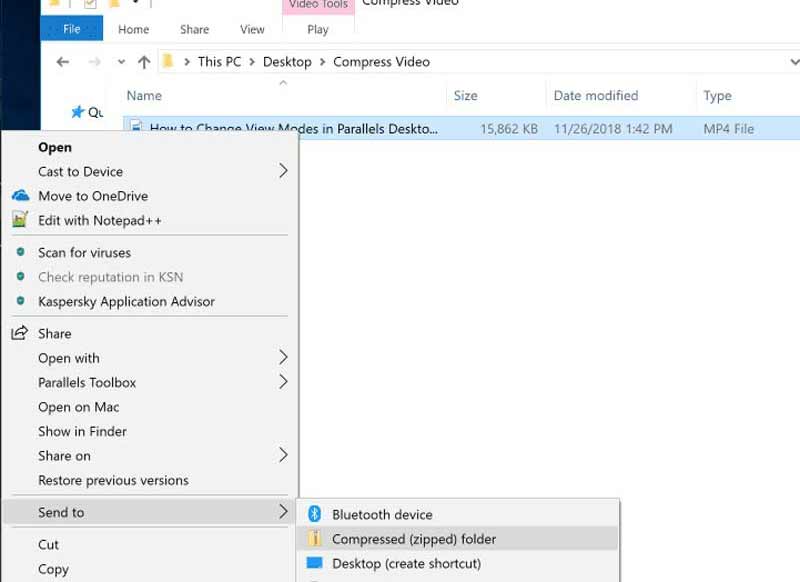Viewport: 800px width, 582px height.
Task: Expand the chevron after This PC
Action: (x=252, y=62)
